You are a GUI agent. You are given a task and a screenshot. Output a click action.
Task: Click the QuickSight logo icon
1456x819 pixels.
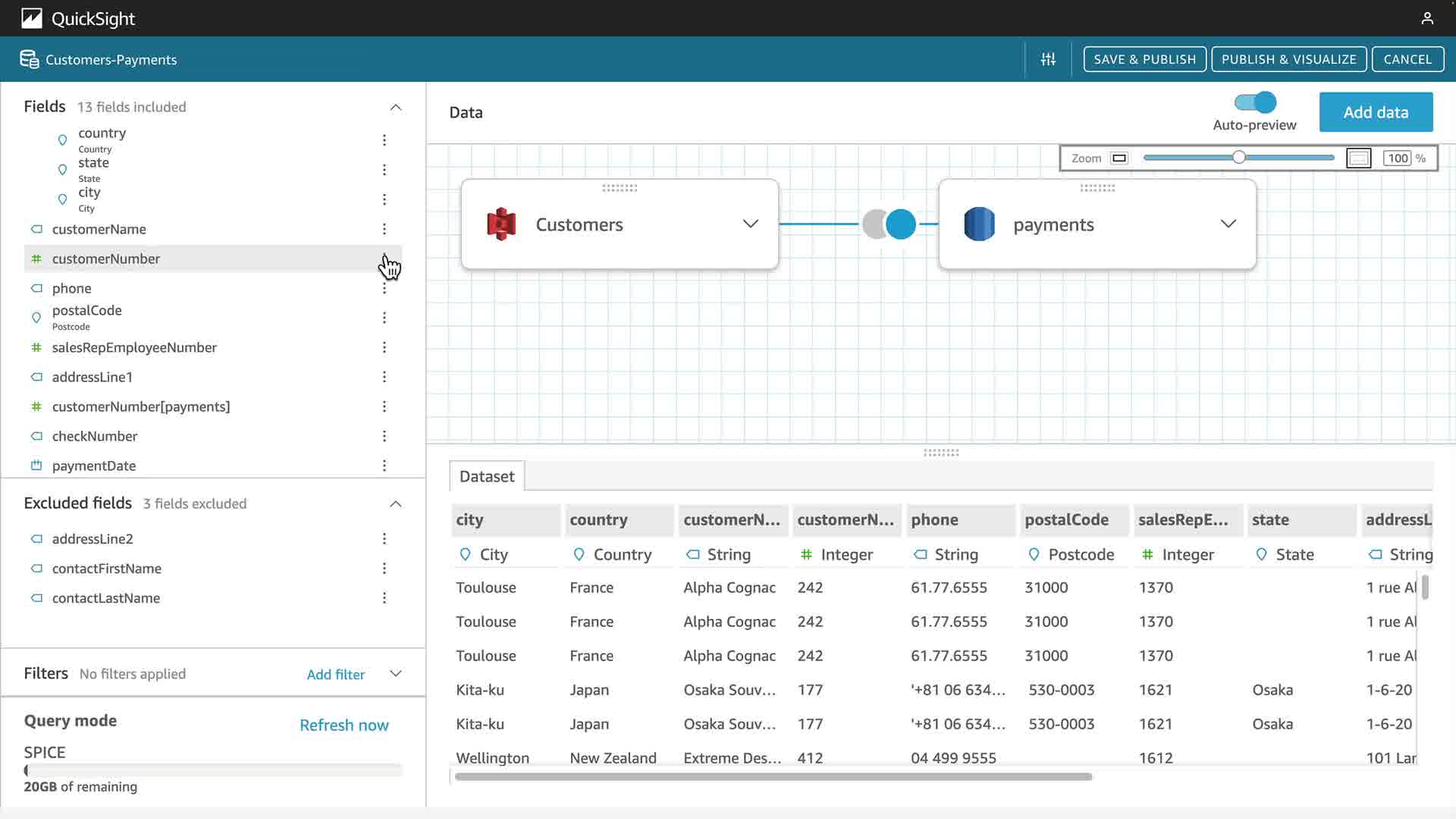click(31, 18)
